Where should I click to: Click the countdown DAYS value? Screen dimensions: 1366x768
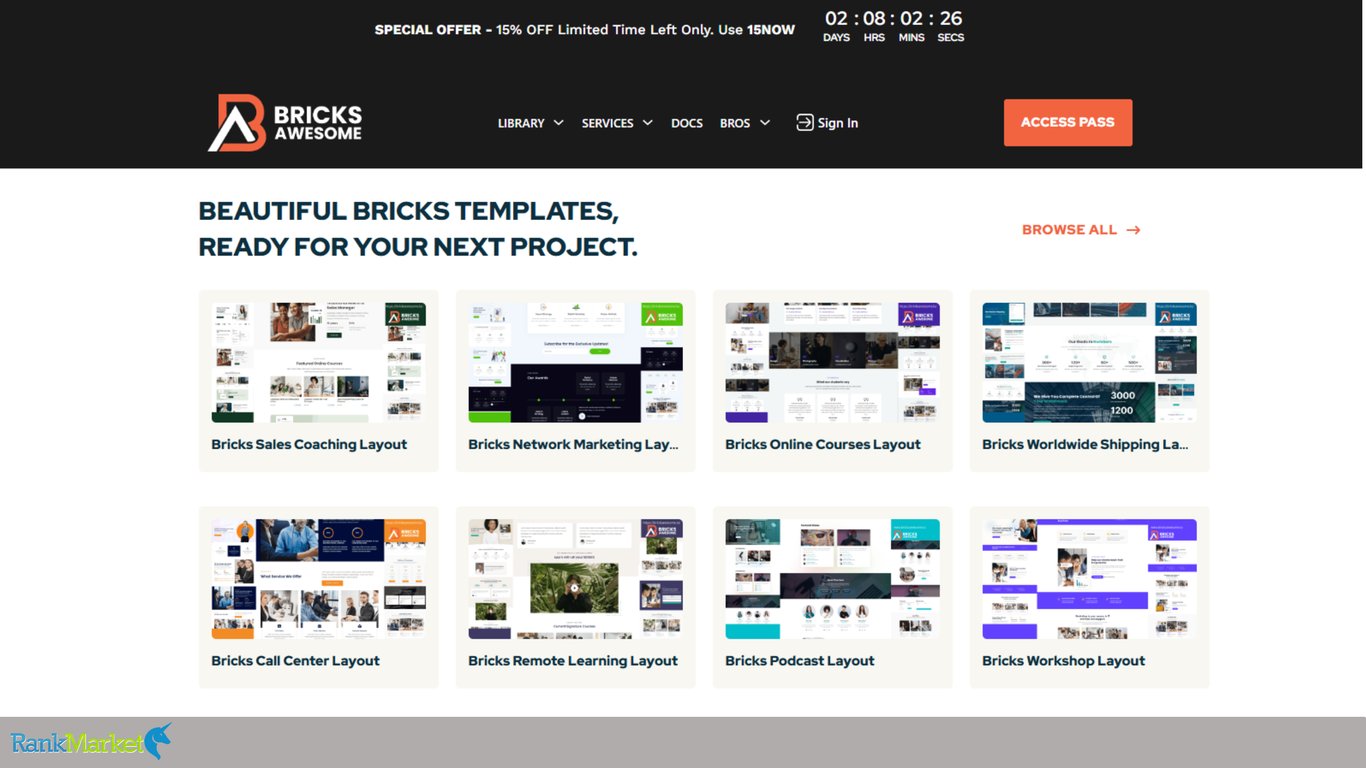(836, 18)
